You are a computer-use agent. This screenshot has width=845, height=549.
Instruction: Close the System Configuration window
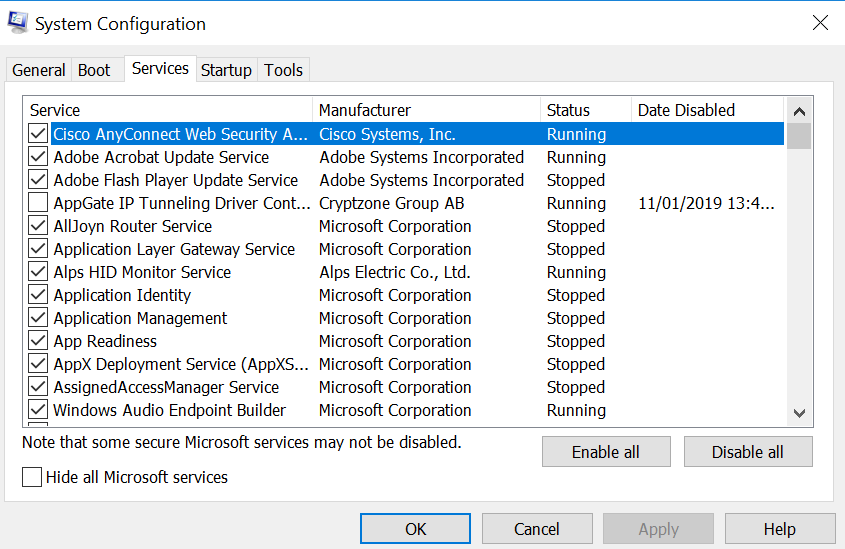point(819,23)
